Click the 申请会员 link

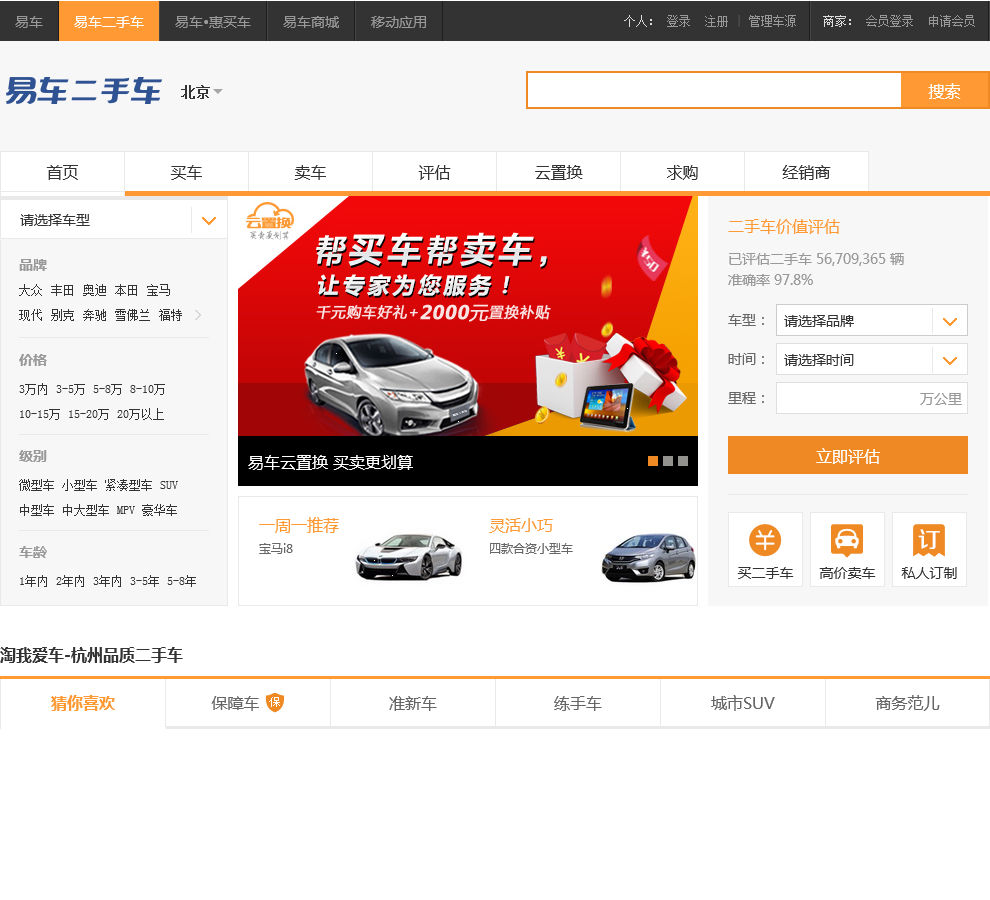click(951, 21)
